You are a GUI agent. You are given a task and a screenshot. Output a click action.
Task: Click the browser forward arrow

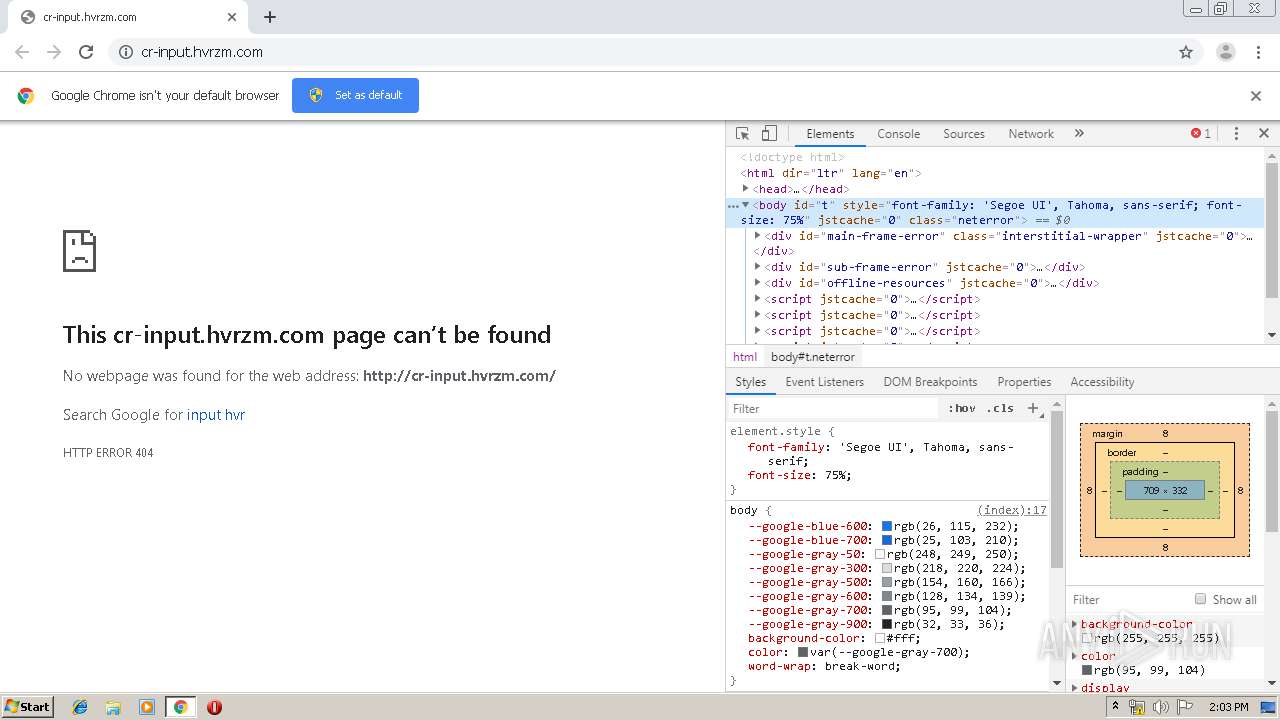[x=54, y=52]
